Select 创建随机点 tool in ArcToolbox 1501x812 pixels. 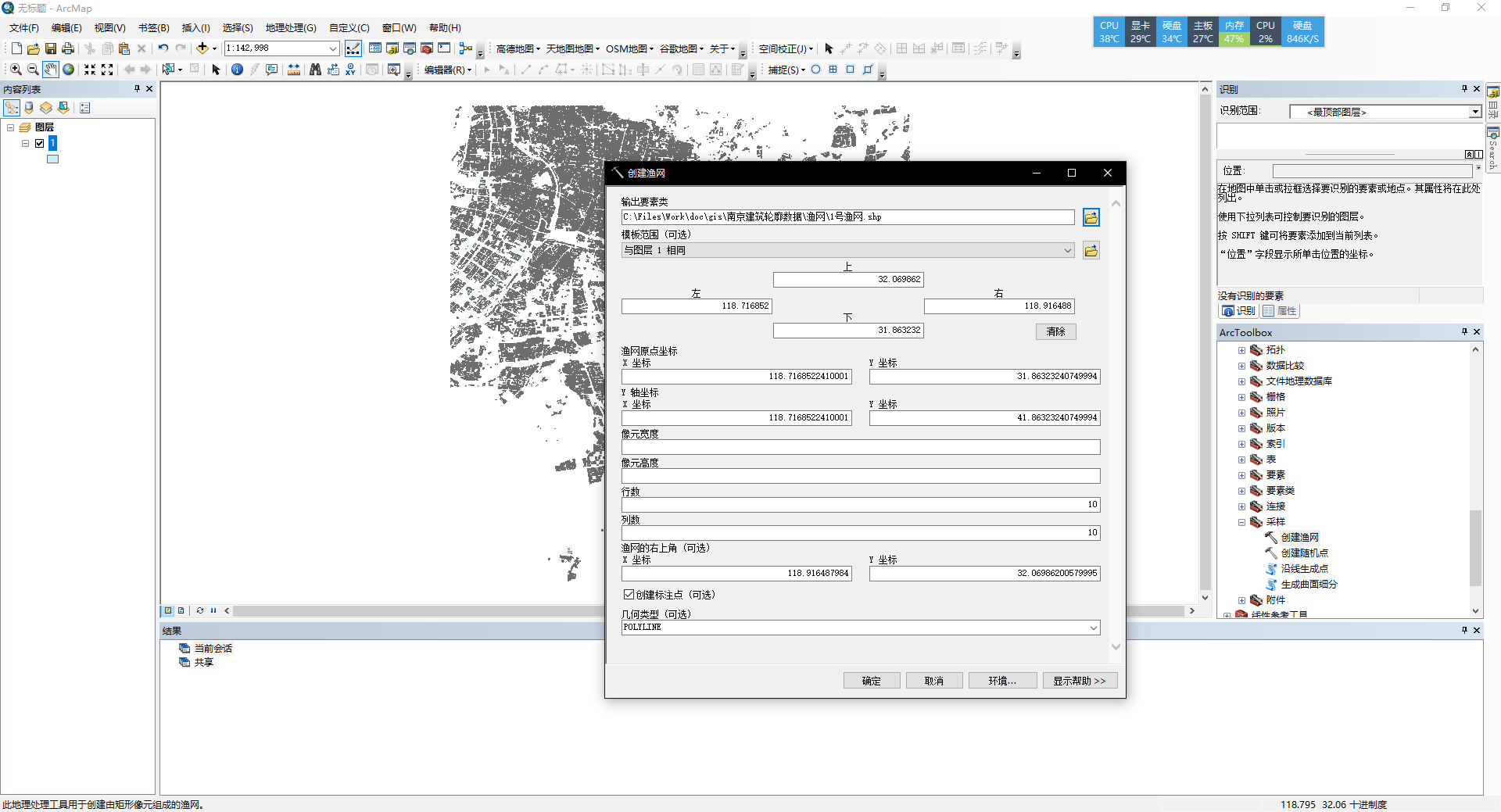1304,553
